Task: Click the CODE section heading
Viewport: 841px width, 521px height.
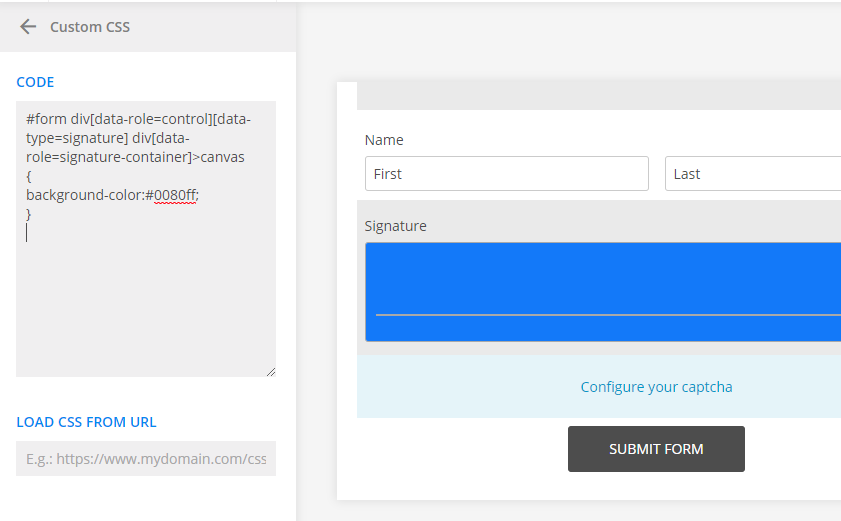Action: coord(35,82)
